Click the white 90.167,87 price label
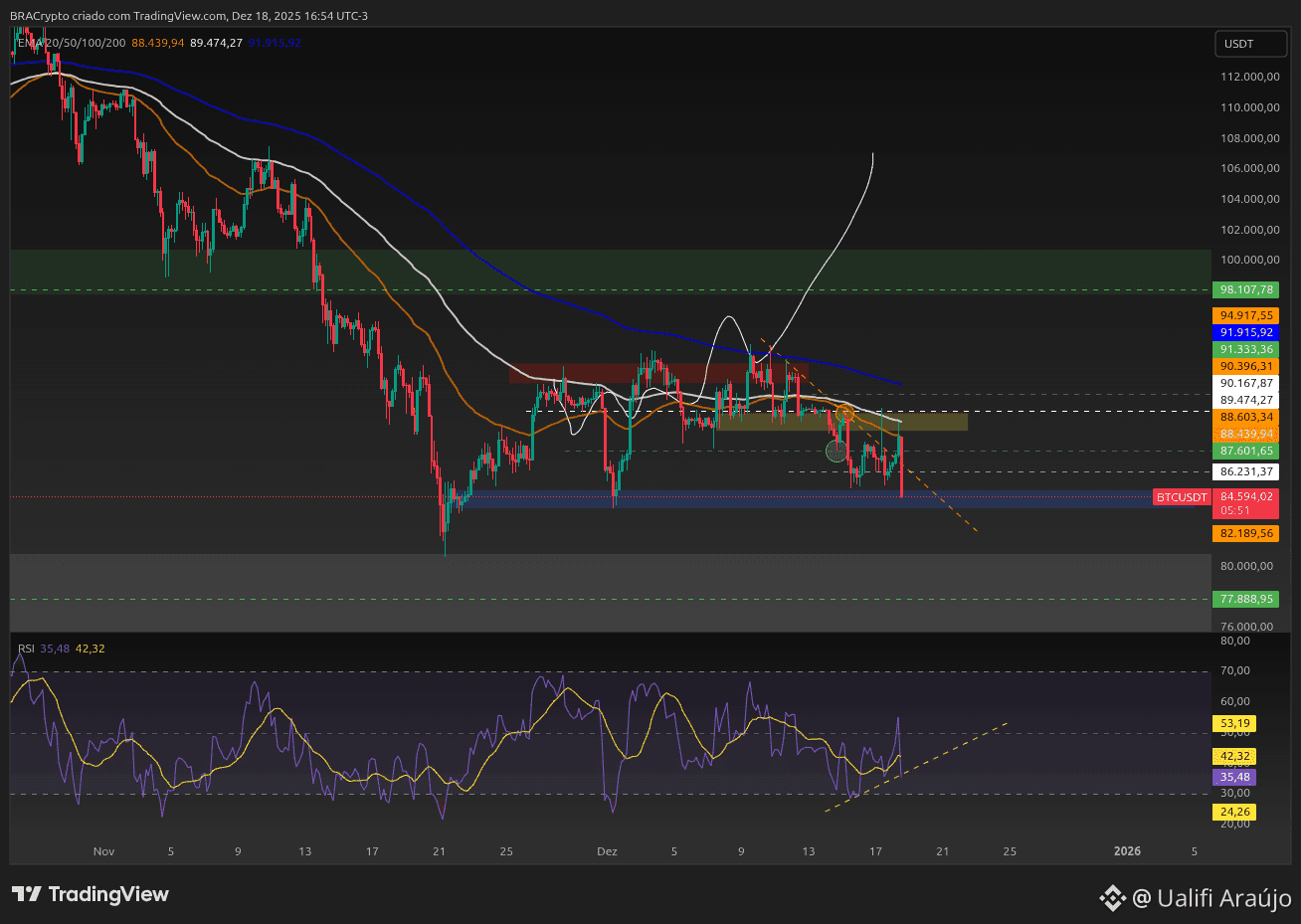This screenshot has width=1301, height=924. click(x=1246, y=383)
